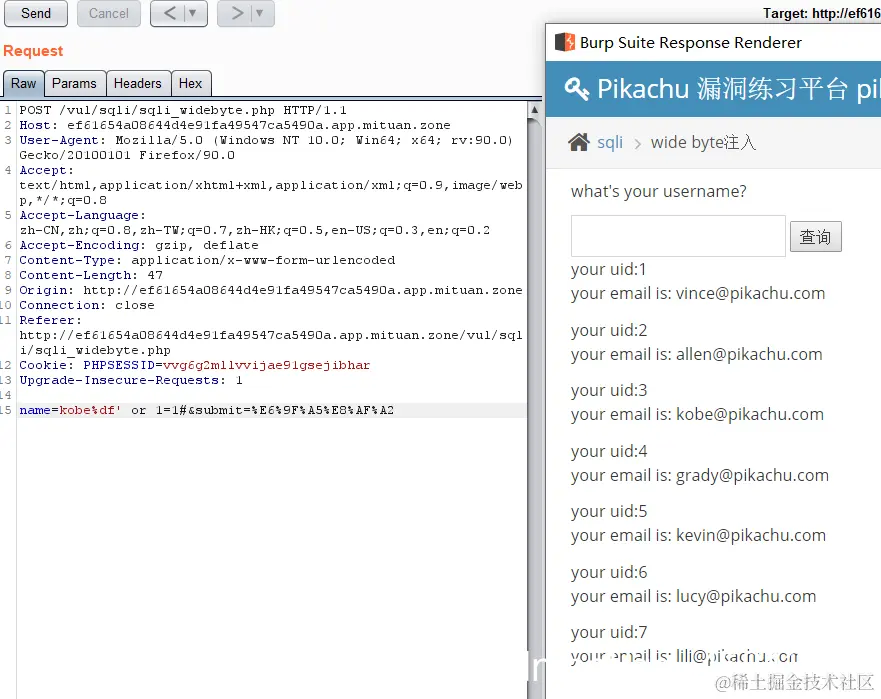The image size is (881, 699).
Task: Click the Upgrade-Insecure-Requests header line
Action: (131, 380)
